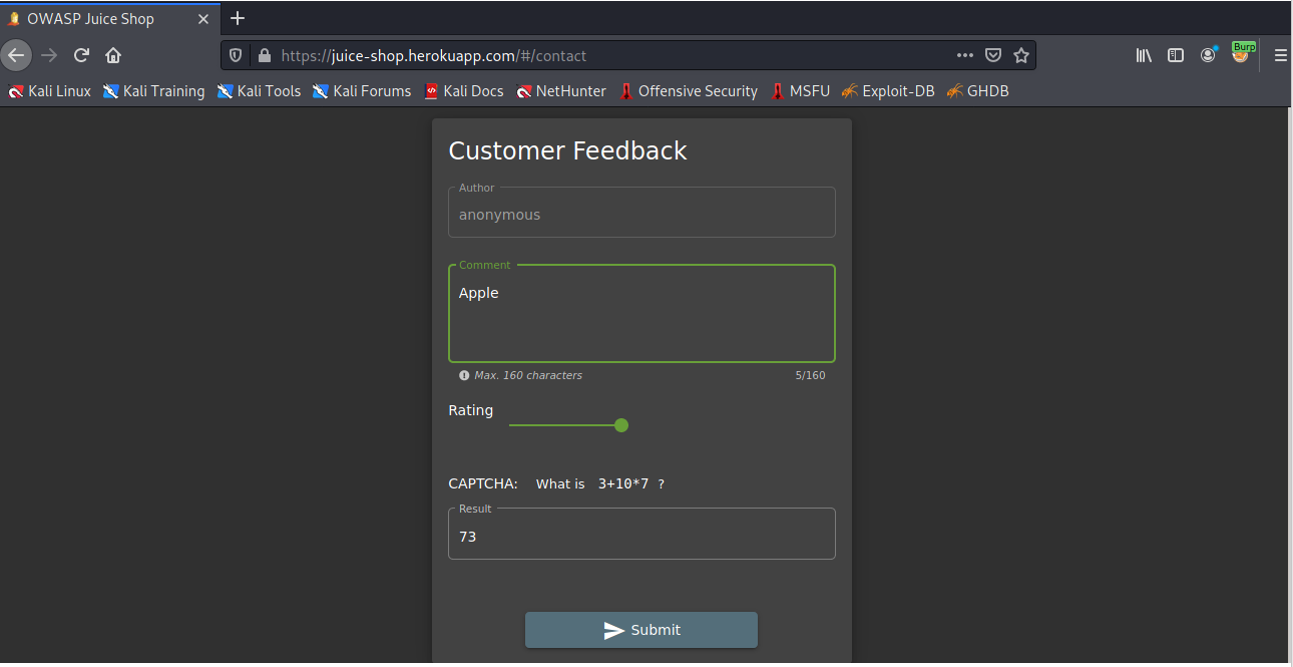1293x667 pixels.
Task: Open the GHDB bookmark
Action: point(977,91)
